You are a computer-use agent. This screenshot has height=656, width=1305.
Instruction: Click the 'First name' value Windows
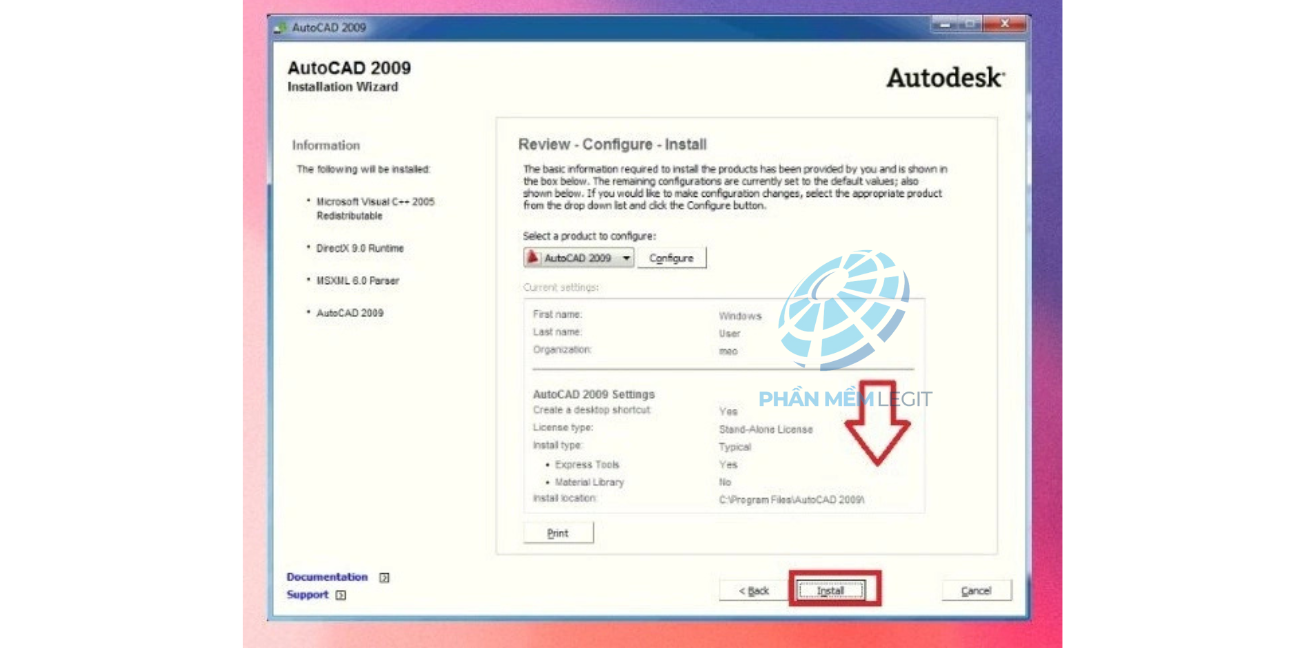click(740, 316)
